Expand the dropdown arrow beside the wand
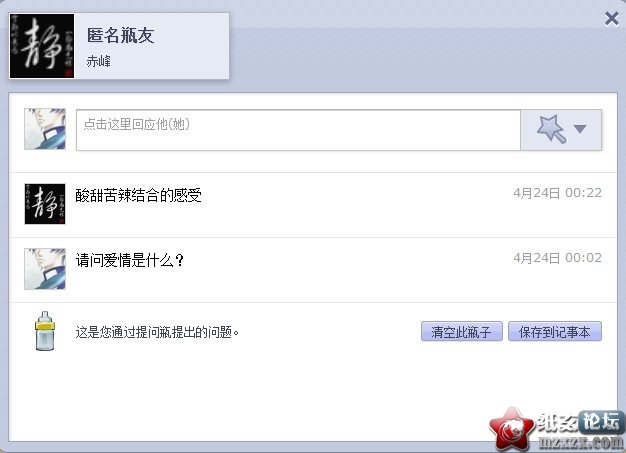This screenshot has width=626, height=453. pos(580,129)
